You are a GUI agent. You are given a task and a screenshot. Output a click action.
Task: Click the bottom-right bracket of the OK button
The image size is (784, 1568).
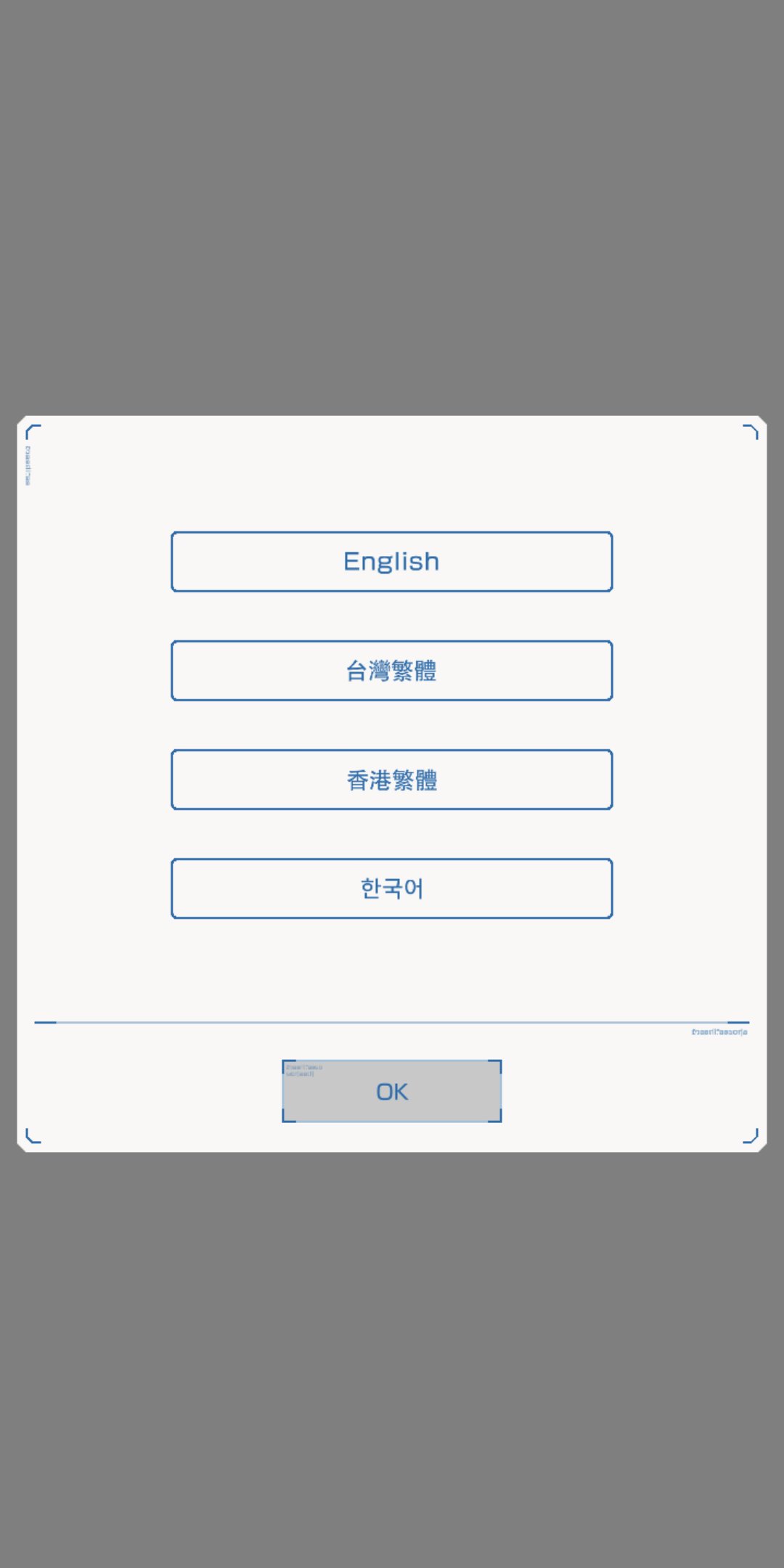click(496, 1117)
